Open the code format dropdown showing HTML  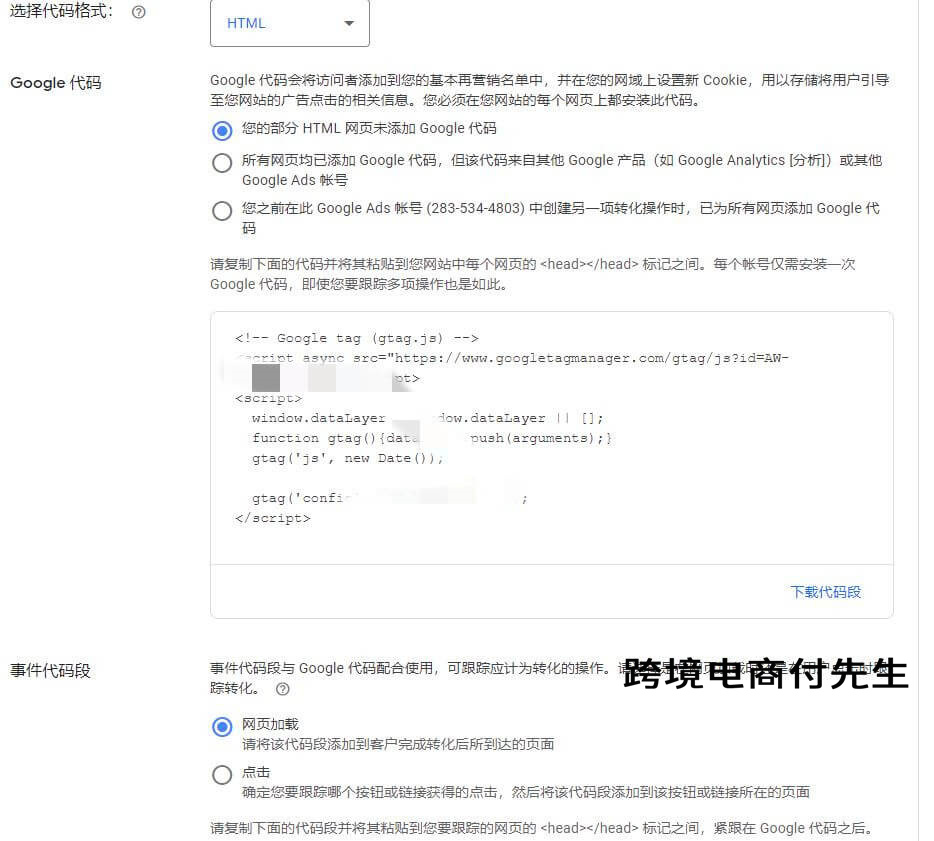(x=290, y=22)
